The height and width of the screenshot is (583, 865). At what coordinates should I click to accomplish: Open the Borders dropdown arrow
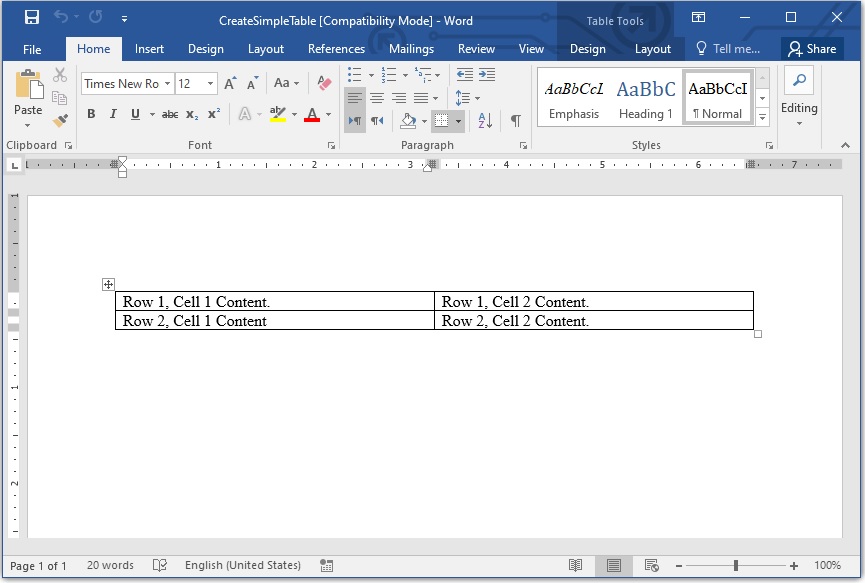click(x=459, y=120)
